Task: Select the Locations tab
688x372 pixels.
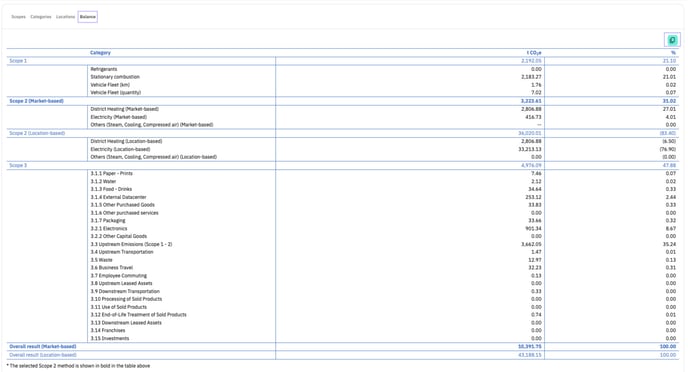Action: pyautogui.click(x=65, y=17)
